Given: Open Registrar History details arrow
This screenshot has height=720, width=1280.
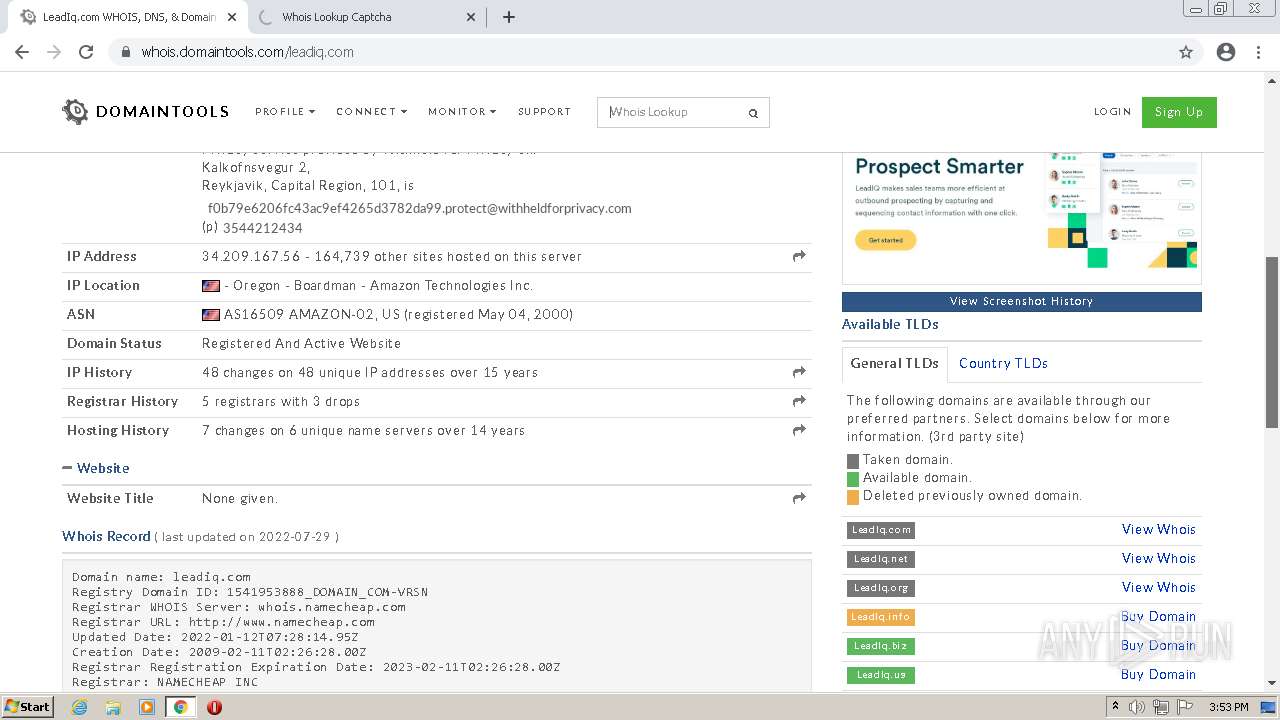Looking at the screenshot, I should [799, 402].
